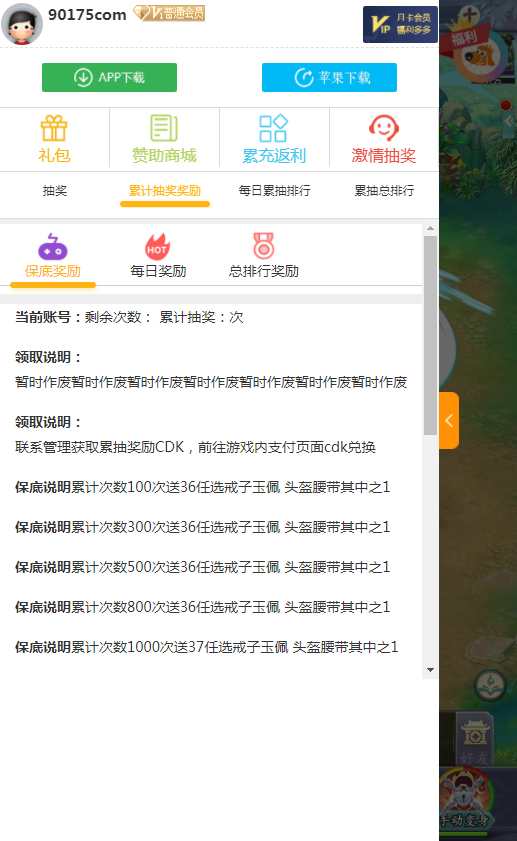Click the vertical scrollbar thumb

430,335
